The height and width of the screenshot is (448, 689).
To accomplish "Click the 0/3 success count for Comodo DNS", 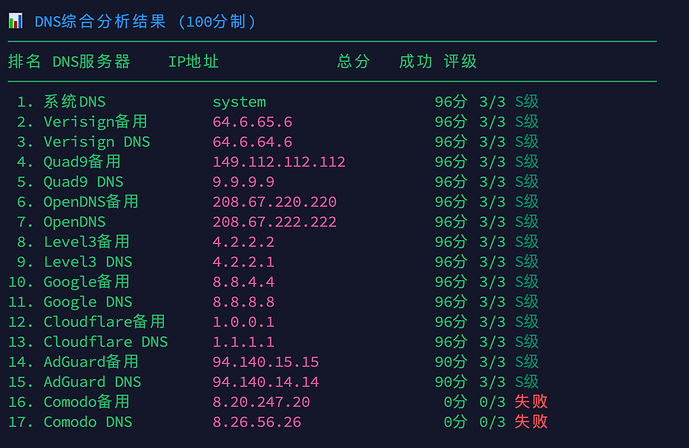I will 493,423.
